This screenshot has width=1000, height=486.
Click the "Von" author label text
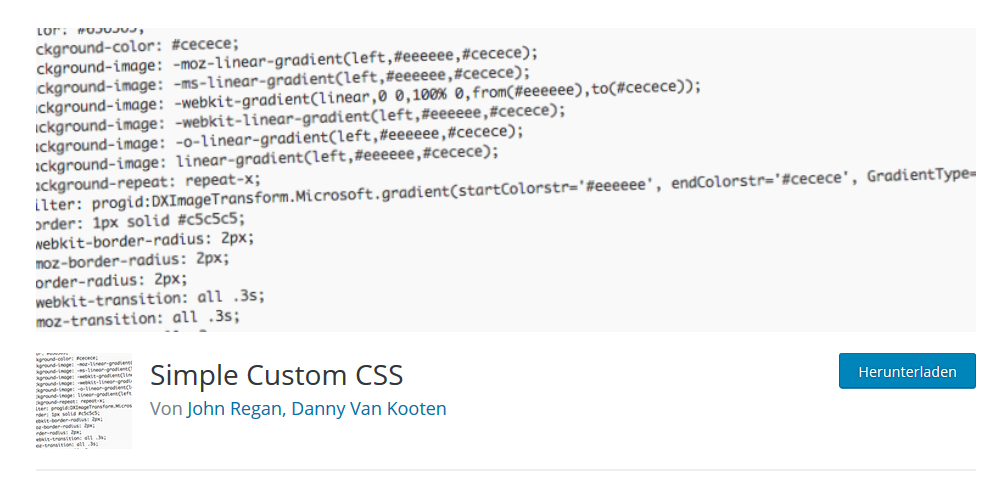pyautogui.click(x=166, y=409)
